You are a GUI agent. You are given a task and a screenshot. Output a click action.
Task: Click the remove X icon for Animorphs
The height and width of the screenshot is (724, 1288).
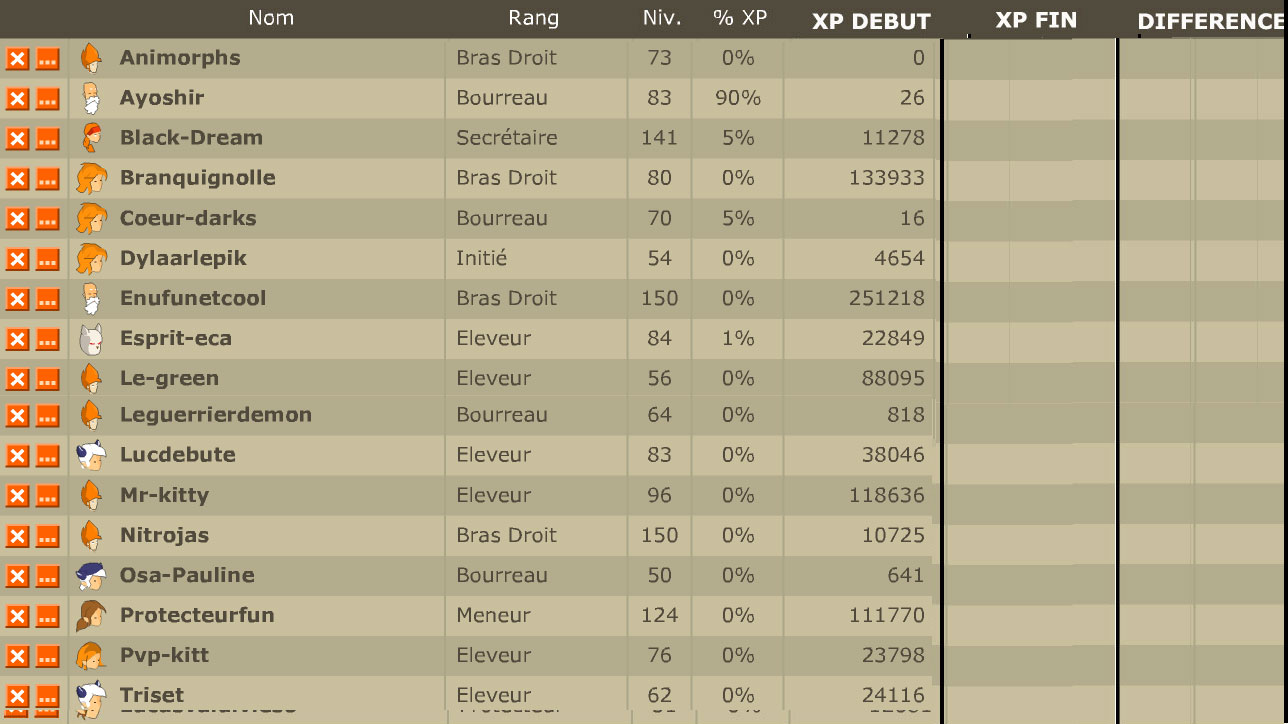coord(17,59)
